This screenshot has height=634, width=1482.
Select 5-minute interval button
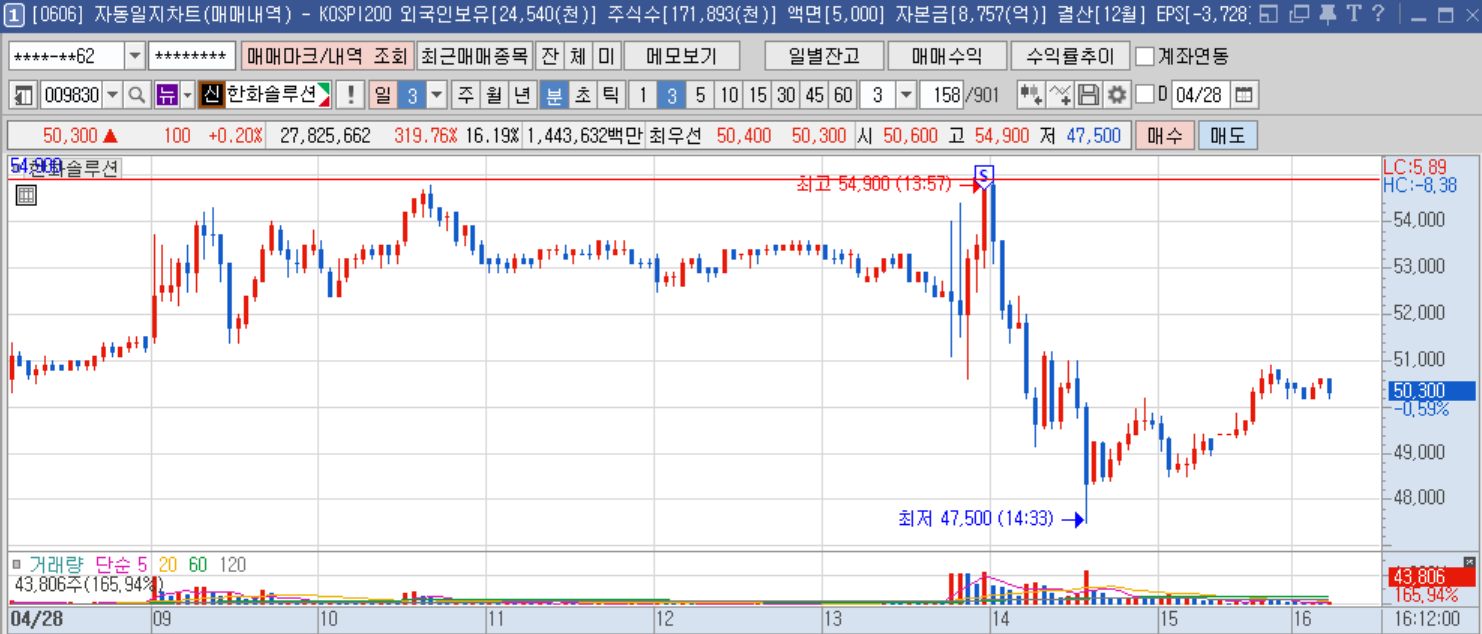tap(700, 95)
